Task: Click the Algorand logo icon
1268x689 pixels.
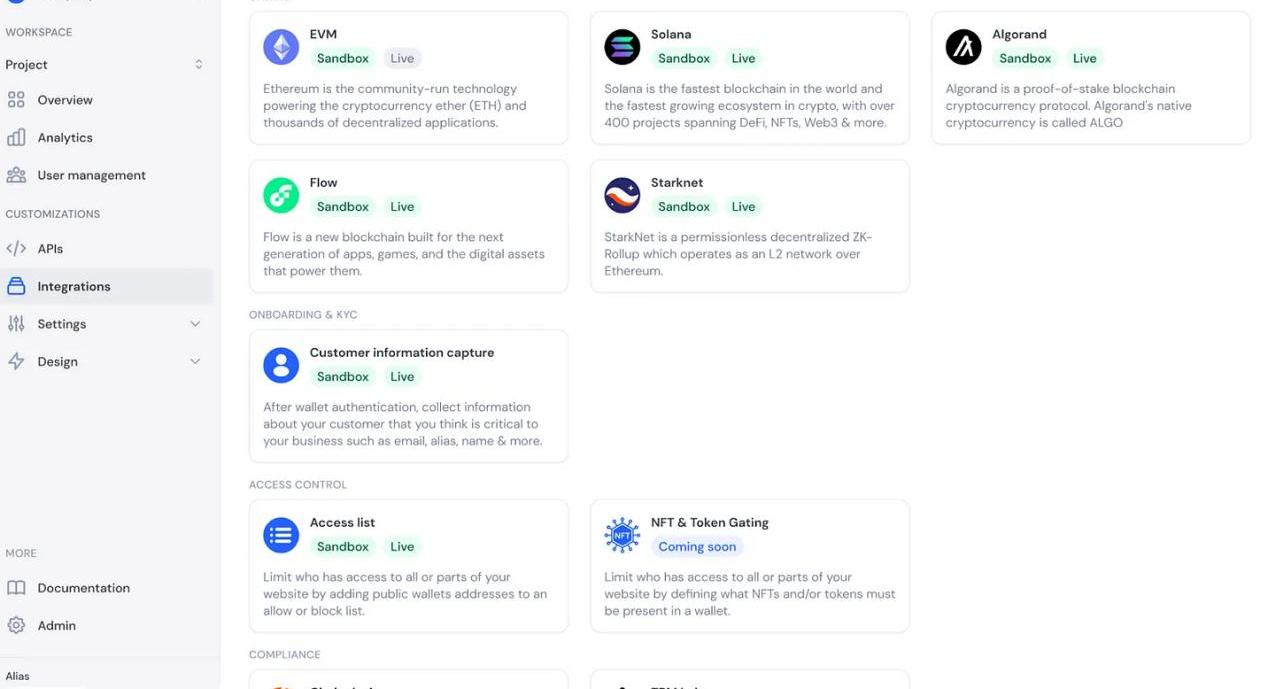Action: point(963,47)
